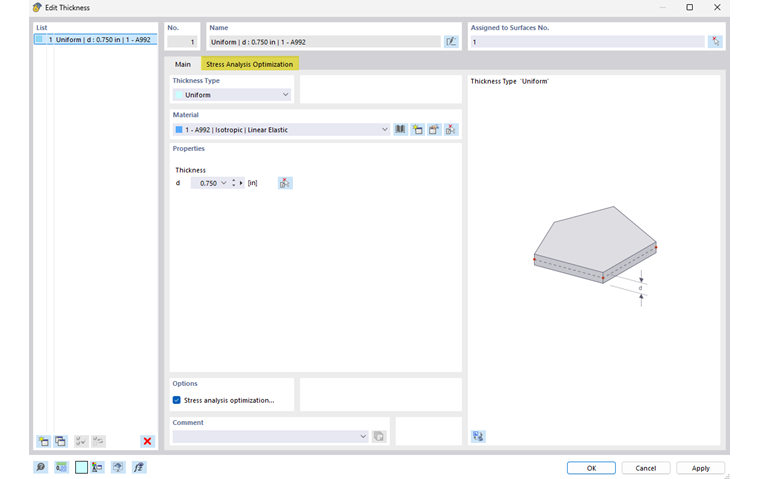
Task: Click the Assigned to Surfaces field
Action: (587, 42)
